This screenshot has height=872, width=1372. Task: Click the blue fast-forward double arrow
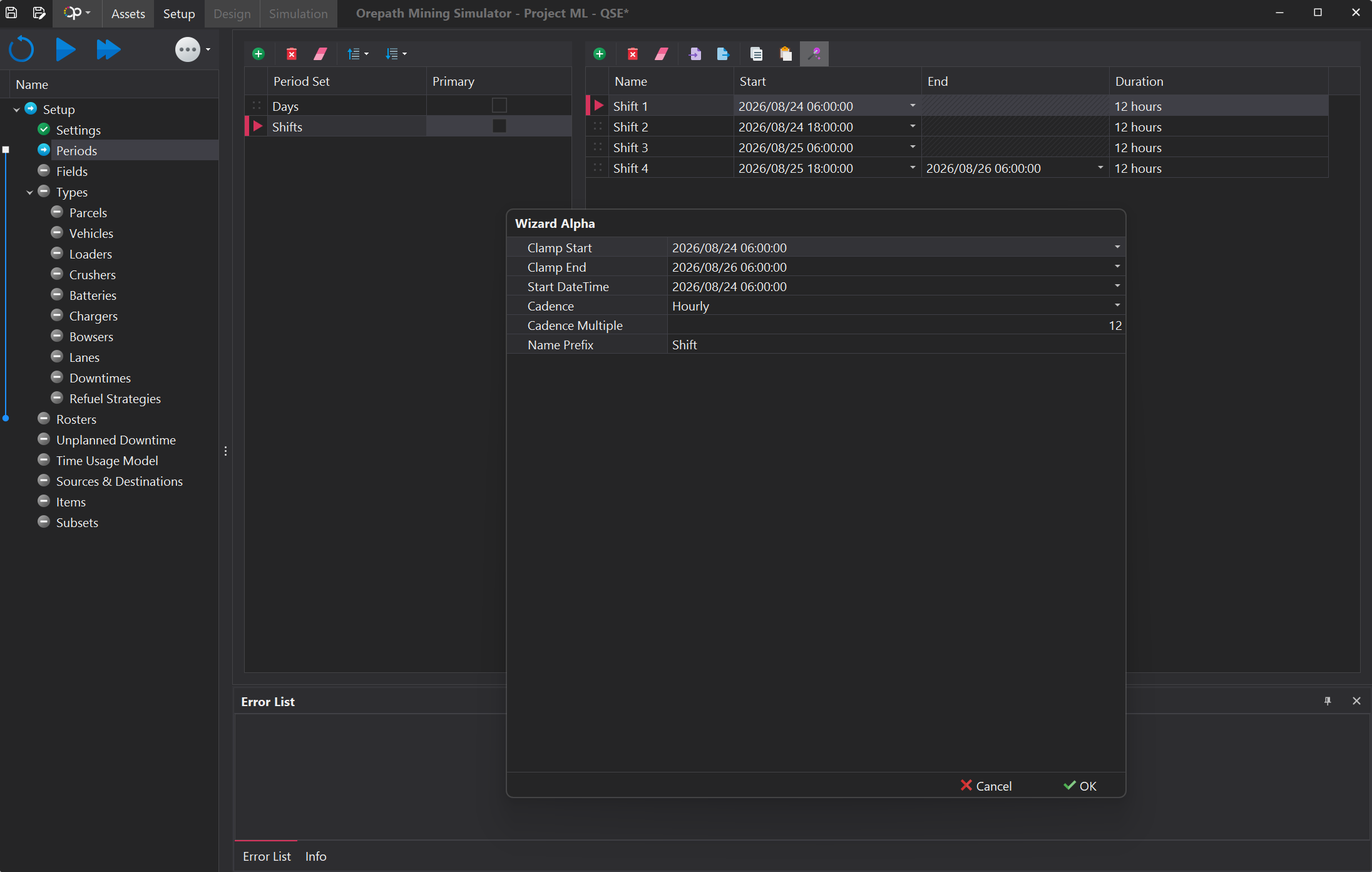pos(108,49)
